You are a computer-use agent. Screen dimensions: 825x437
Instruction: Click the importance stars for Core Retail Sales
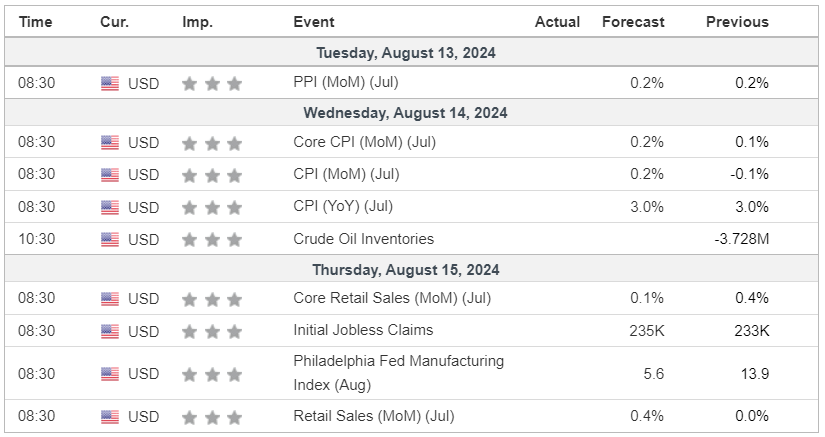pos(212,299)
